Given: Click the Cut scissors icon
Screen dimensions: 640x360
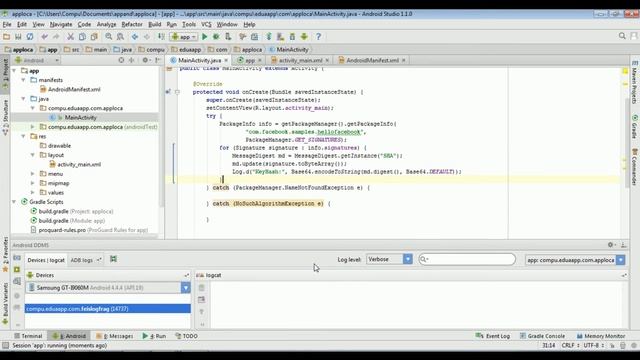Looking at the screenshot, I should (70, 37).
